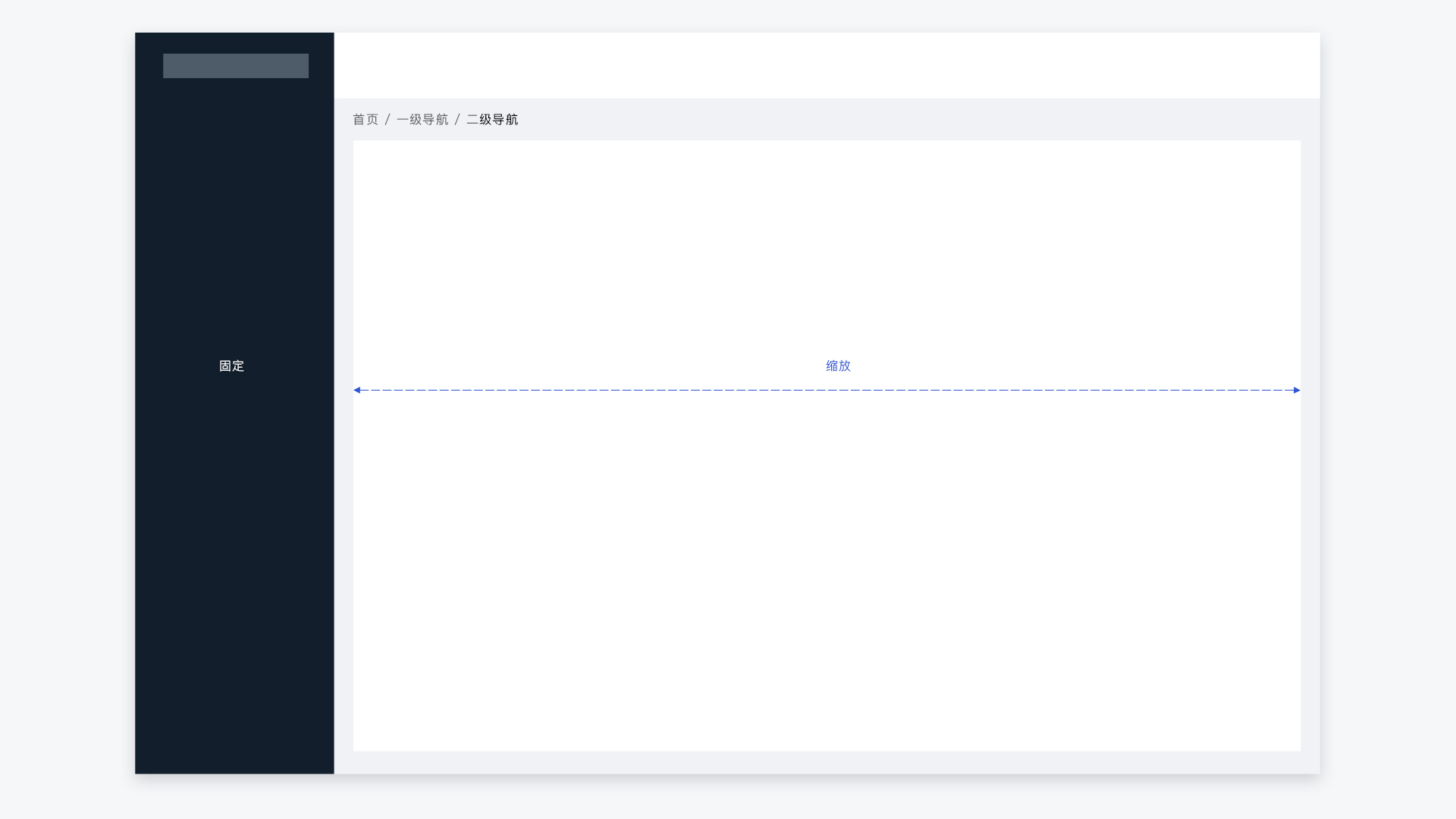
Task: Click the first slash separator after 首页
Action: point(388,120)
